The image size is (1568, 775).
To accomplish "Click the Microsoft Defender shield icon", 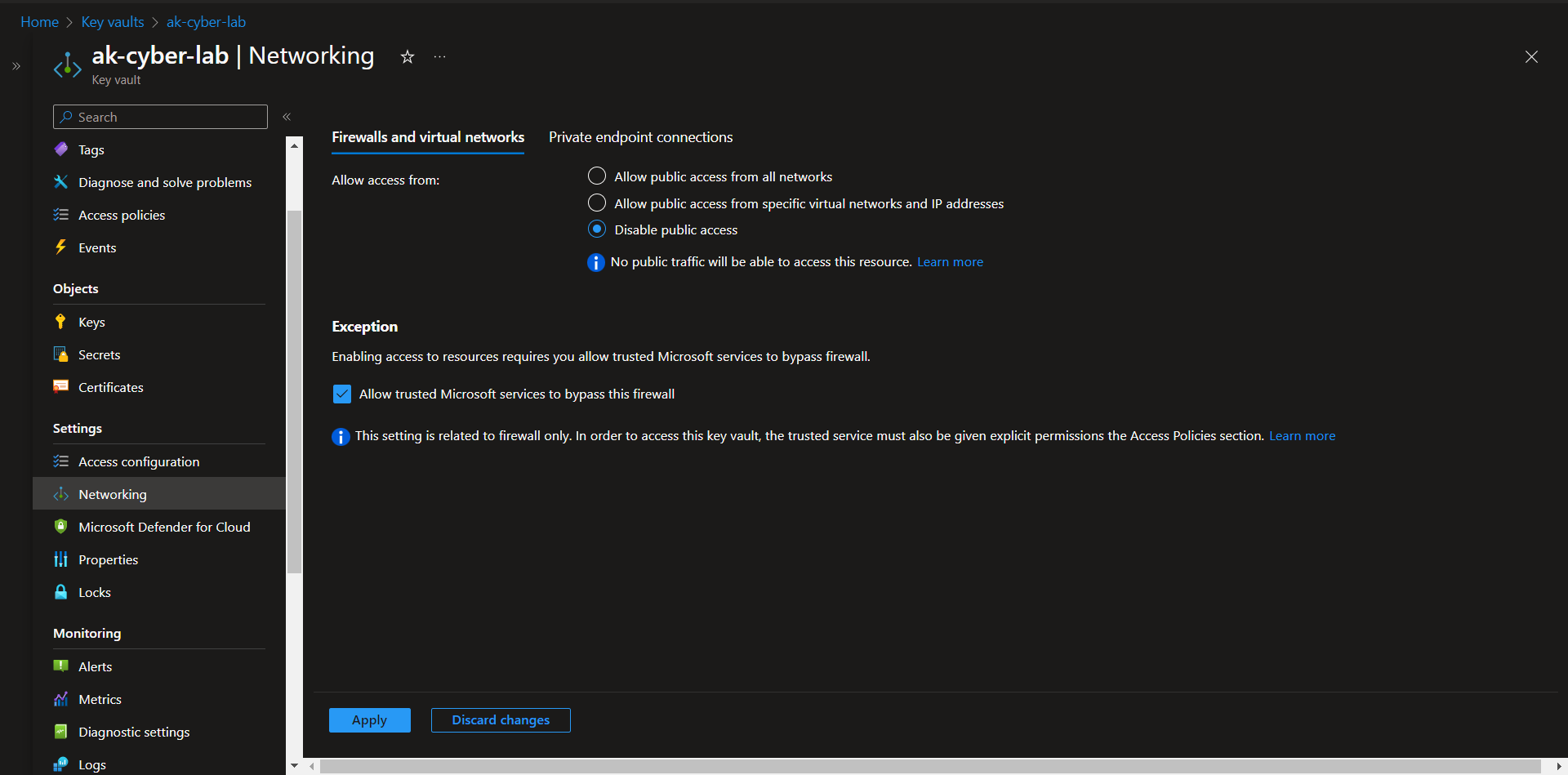I will [x=61, y=527].
